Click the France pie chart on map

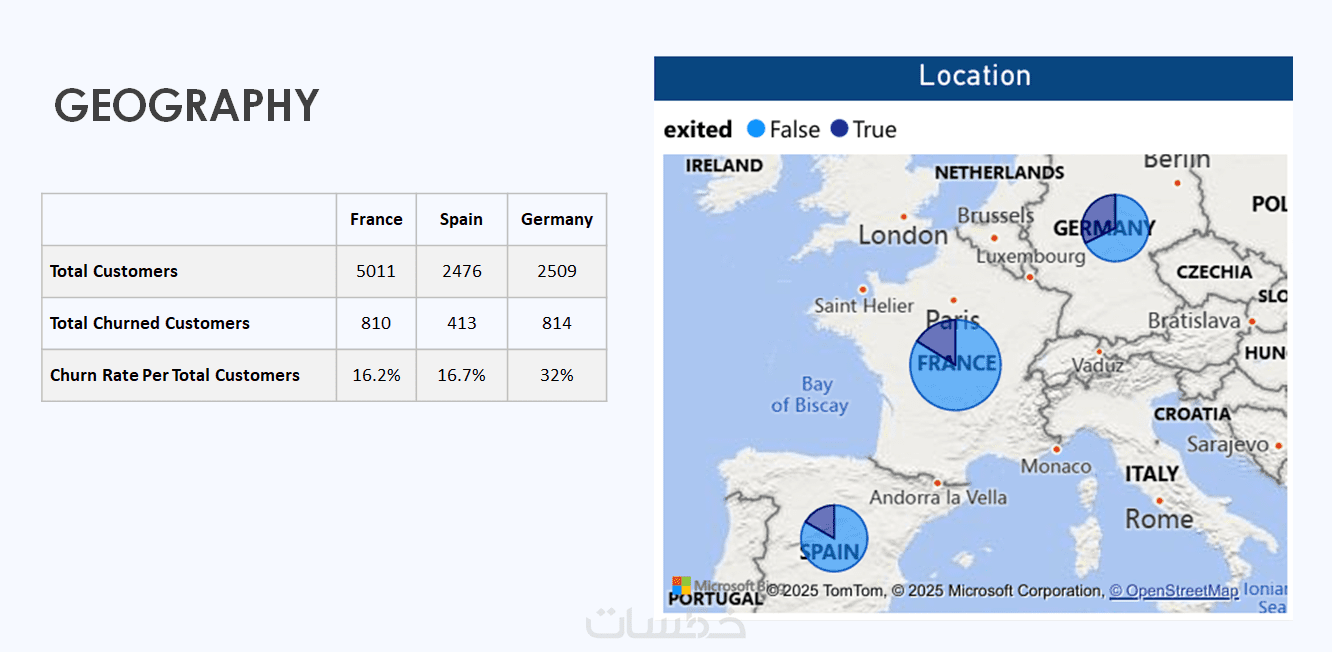tap(955, 365)
